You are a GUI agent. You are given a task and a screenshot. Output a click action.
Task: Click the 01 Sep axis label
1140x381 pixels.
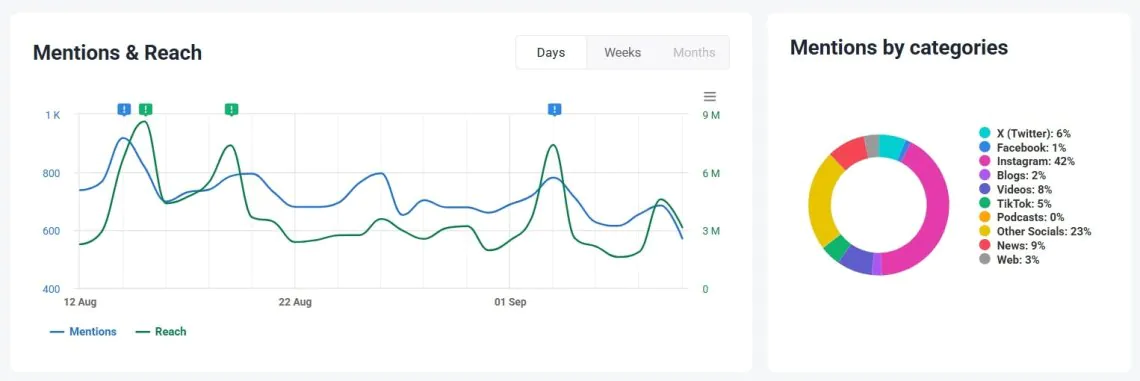(510, 302)
